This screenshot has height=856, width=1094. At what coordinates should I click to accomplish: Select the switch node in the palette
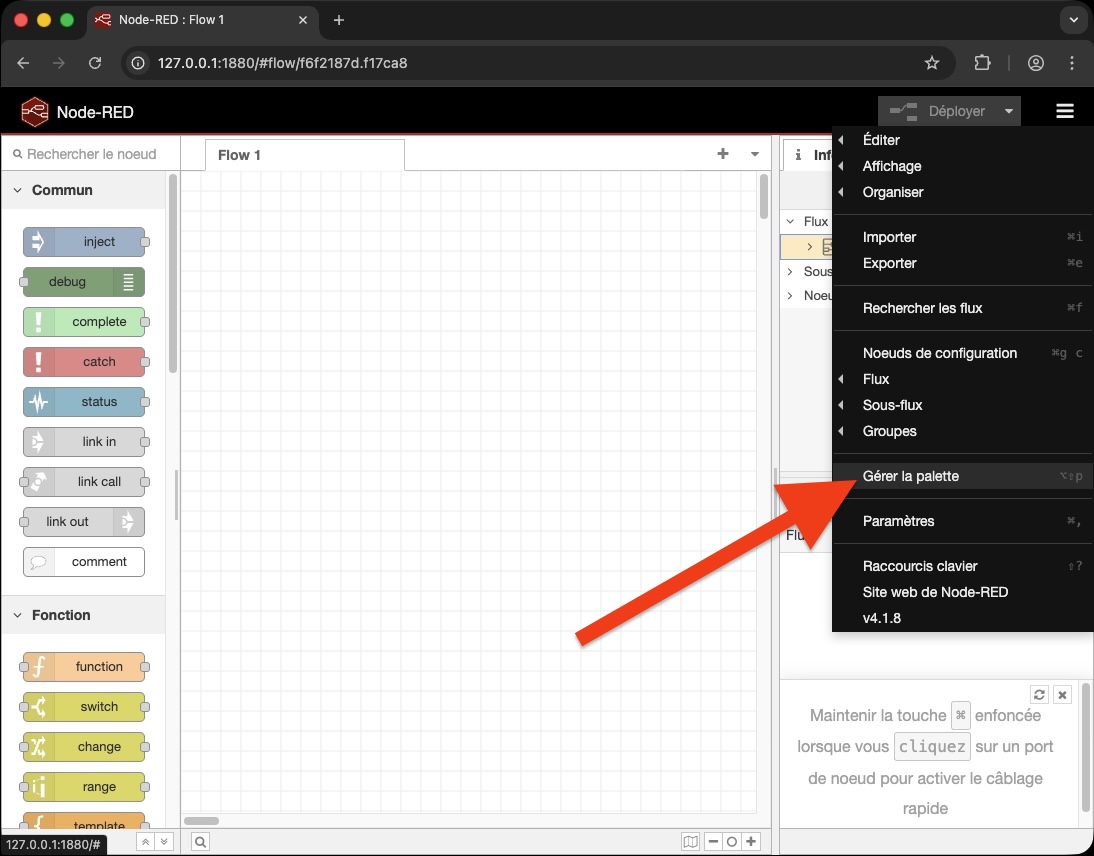click(x=84, y=707)
